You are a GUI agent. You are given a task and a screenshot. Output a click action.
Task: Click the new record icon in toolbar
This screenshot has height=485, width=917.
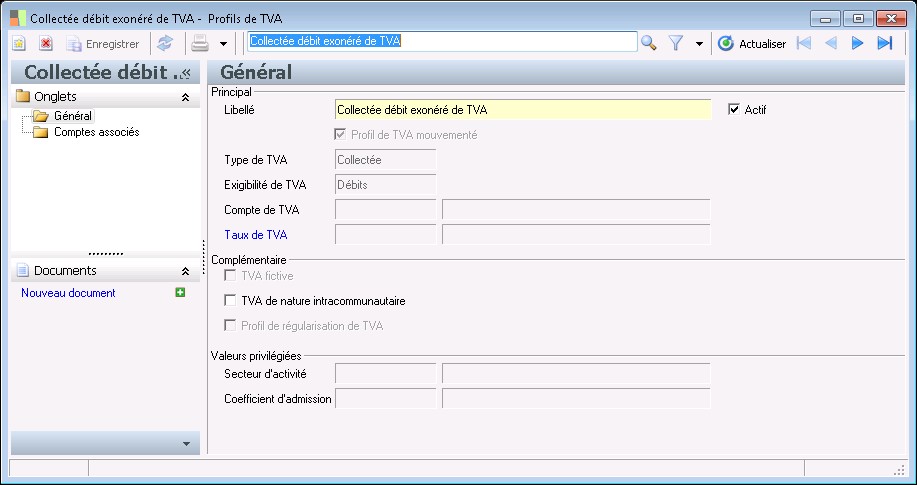coord(19,43)
